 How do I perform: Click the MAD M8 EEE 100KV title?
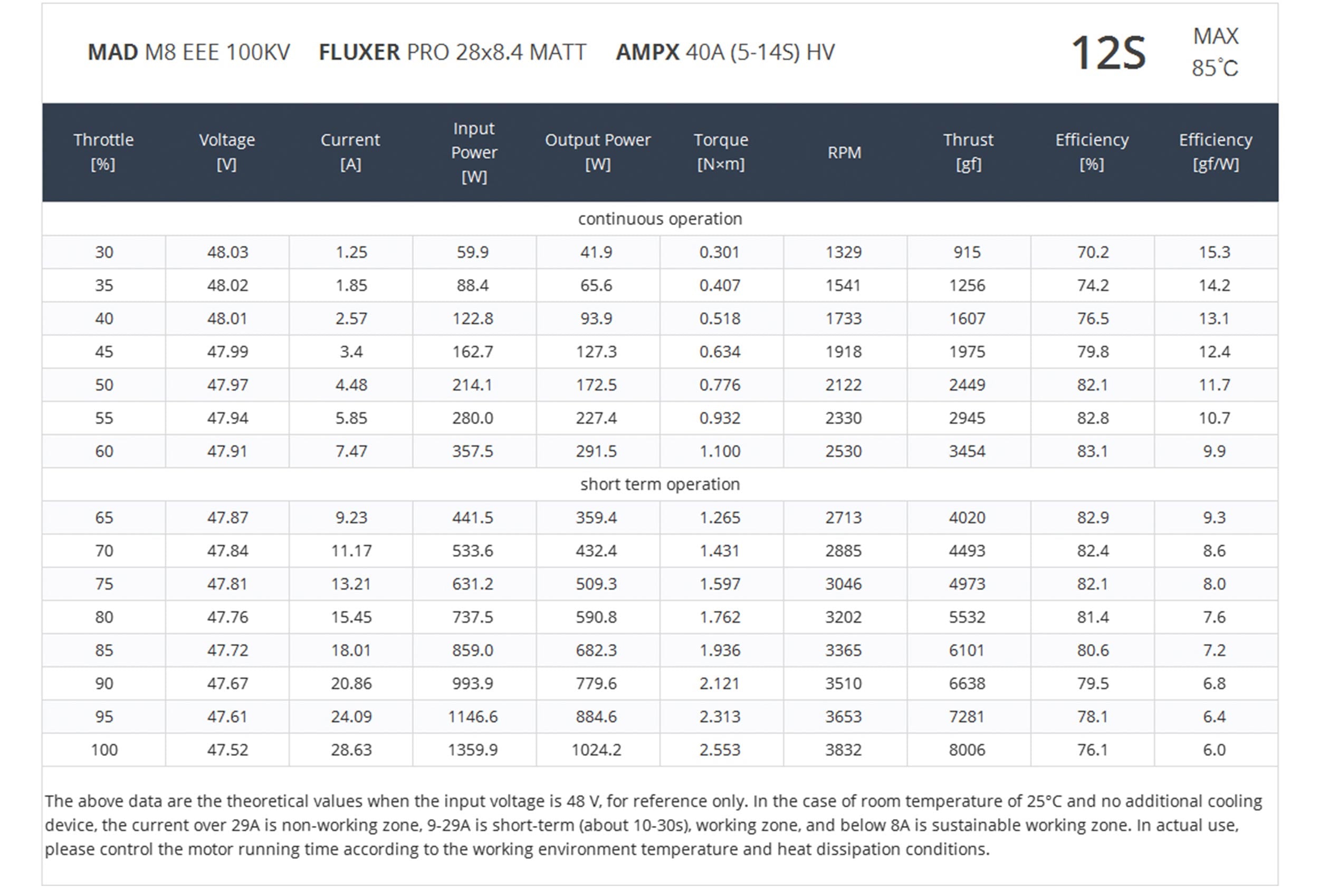pos(188,52)
